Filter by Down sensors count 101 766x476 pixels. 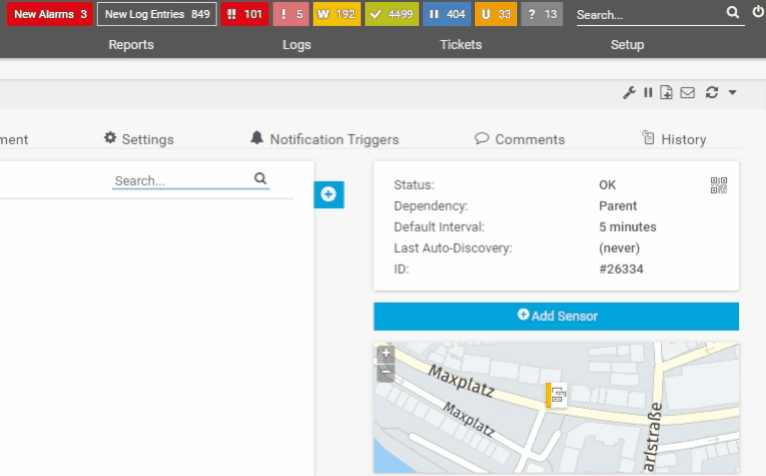pyautogui.click(x=245, y=15)
